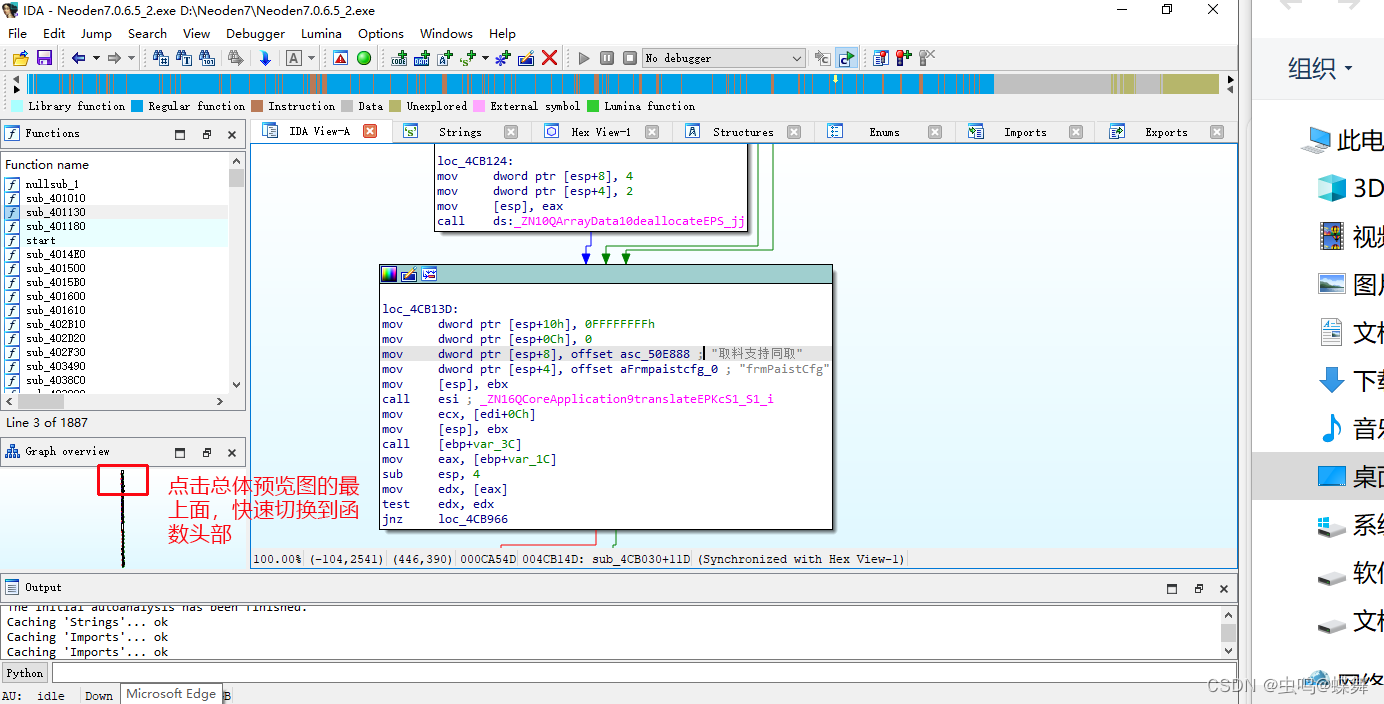Screen dimensions: 1384x704
Task: Click the green circle status icon
Action: click(364, 58)
